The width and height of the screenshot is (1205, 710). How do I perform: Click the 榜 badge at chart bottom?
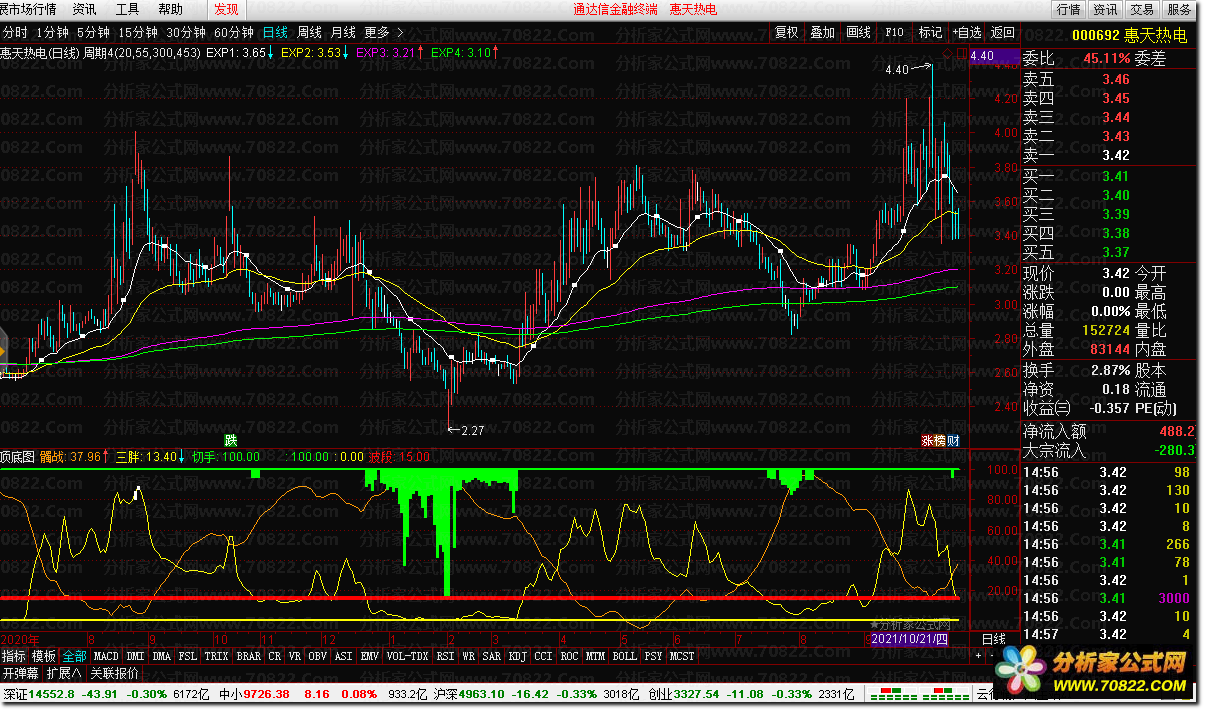point(940,440)
